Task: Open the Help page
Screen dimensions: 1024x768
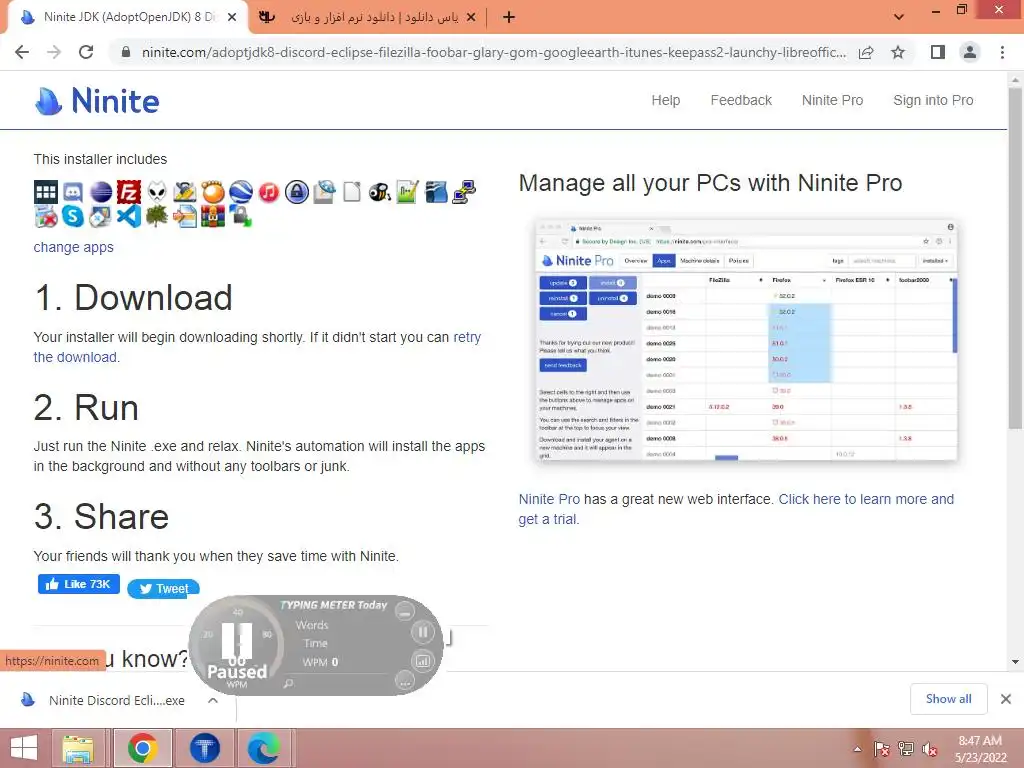Action: tap(665, 101)
